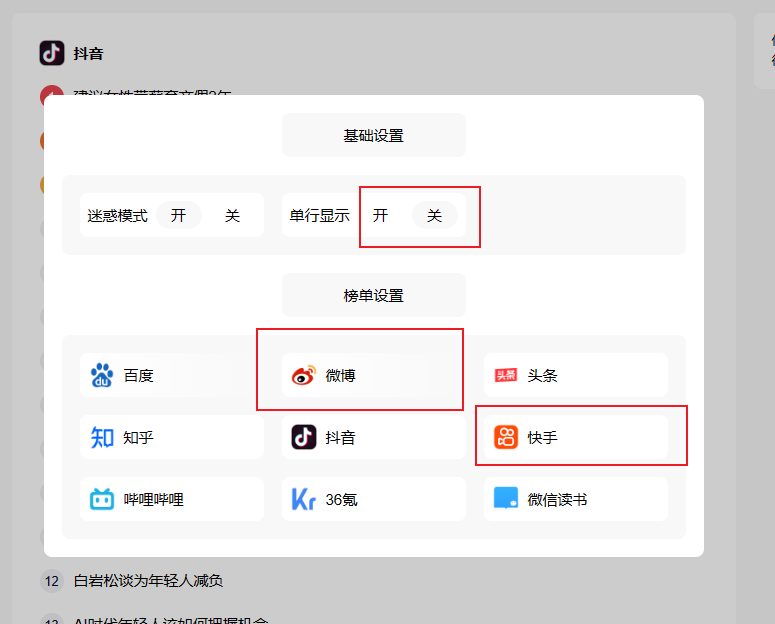Screen dimensions: 775x624
Task: Enable 单行显示 by choosing 开
Action: [381, 215]
